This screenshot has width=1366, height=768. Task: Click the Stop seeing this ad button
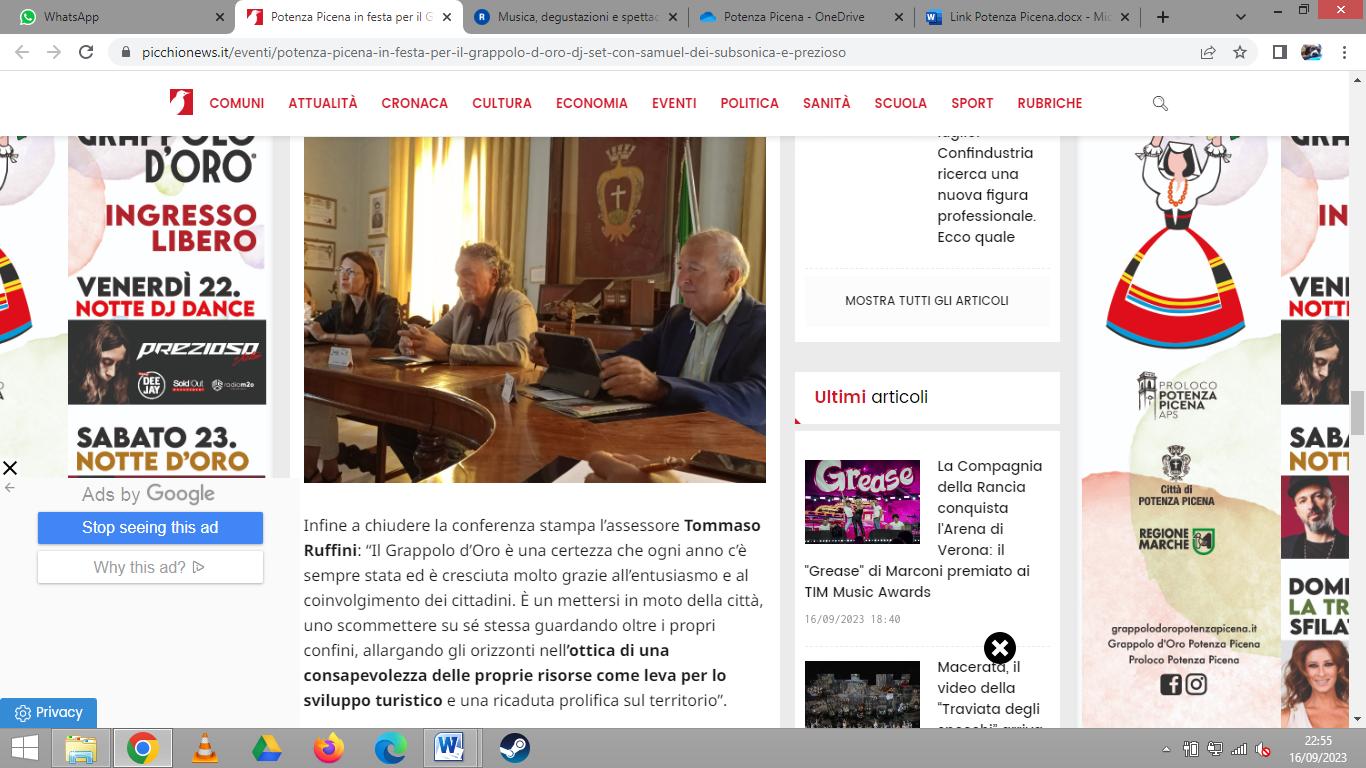coord(150,527)
